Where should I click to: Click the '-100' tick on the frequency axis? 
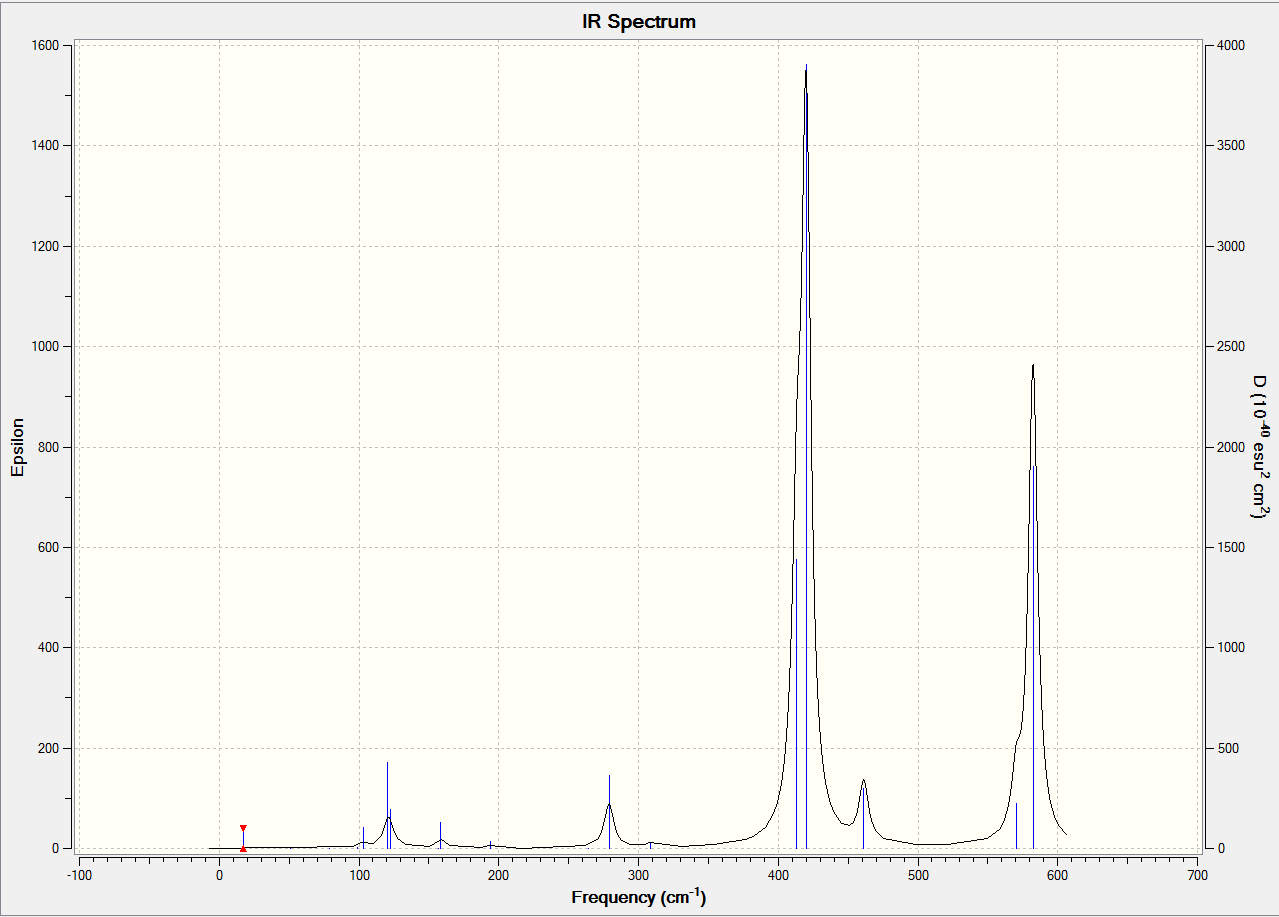click(79, 875)
